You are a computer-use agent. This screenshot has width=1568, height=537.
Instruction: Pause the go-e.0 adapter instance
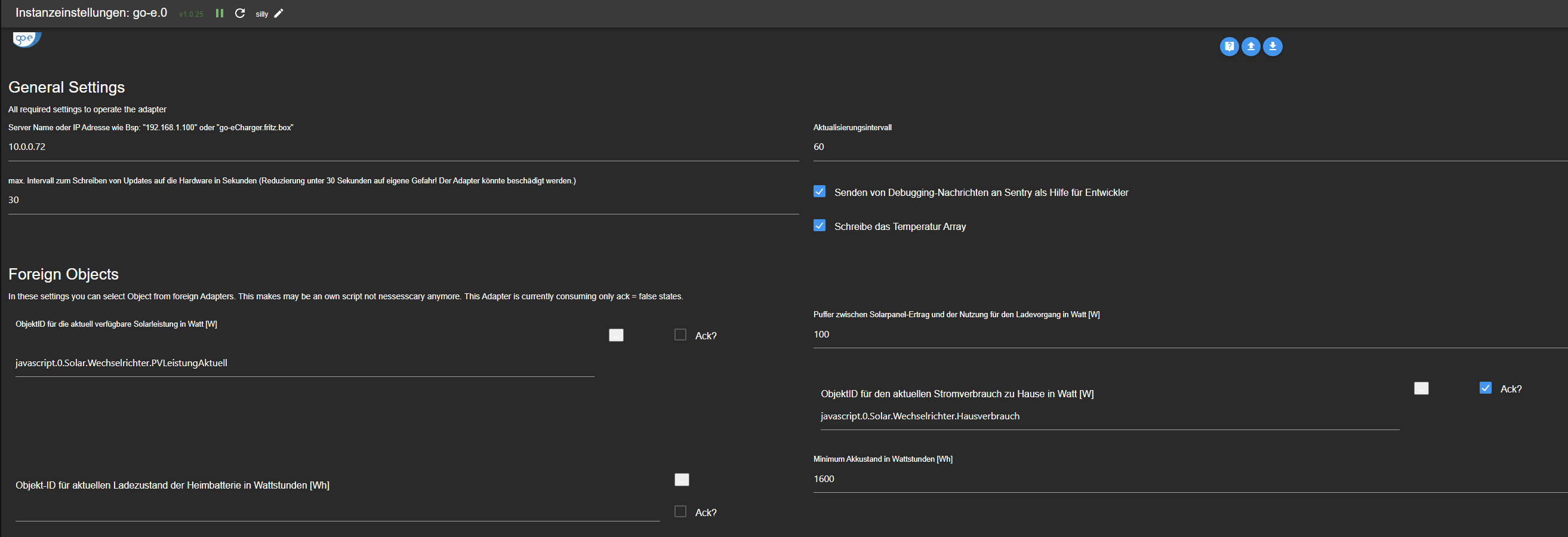coord(220,13)
